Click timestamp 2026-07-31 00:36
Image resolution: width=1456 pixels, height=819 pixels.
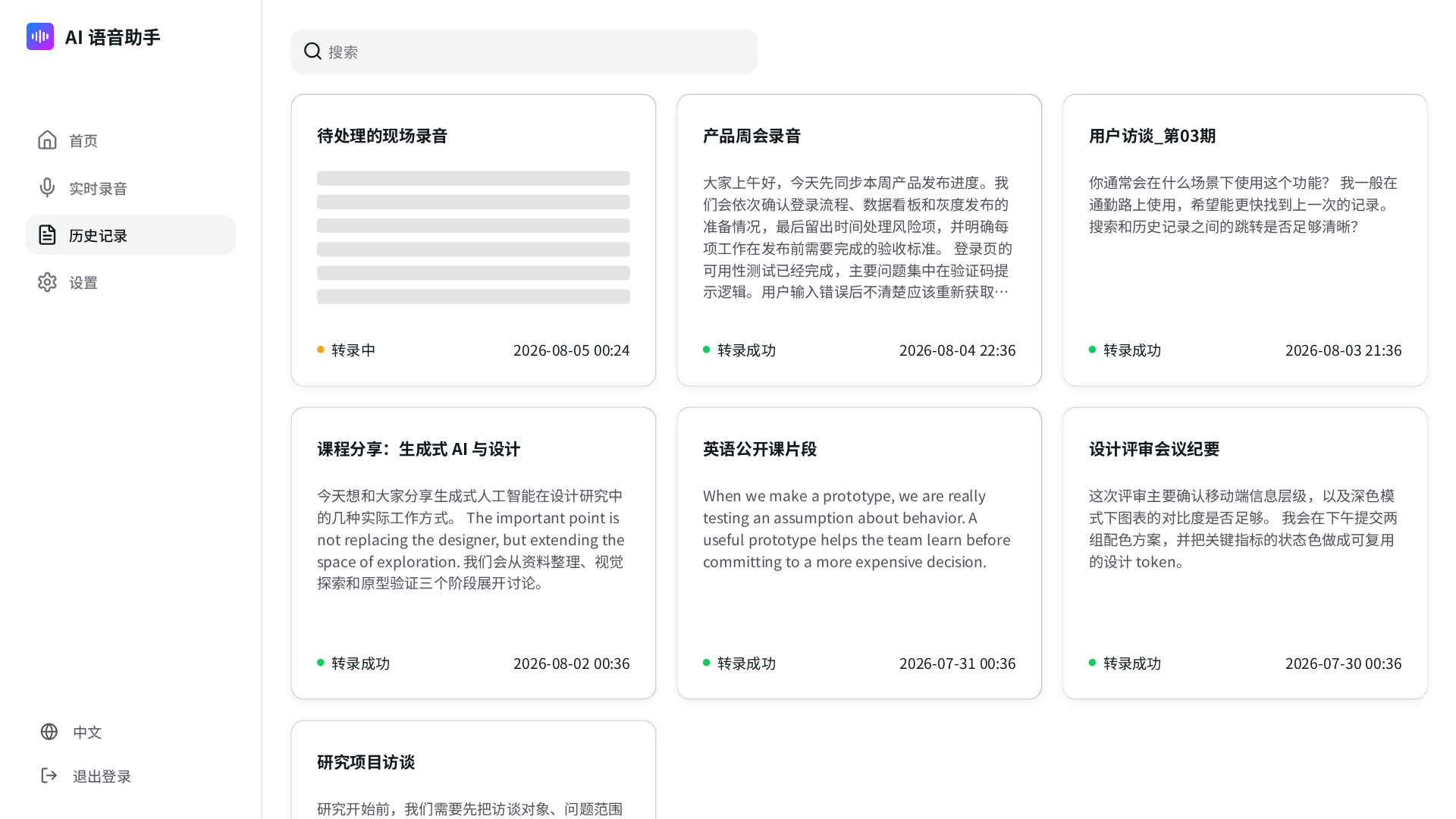[957, 663]
